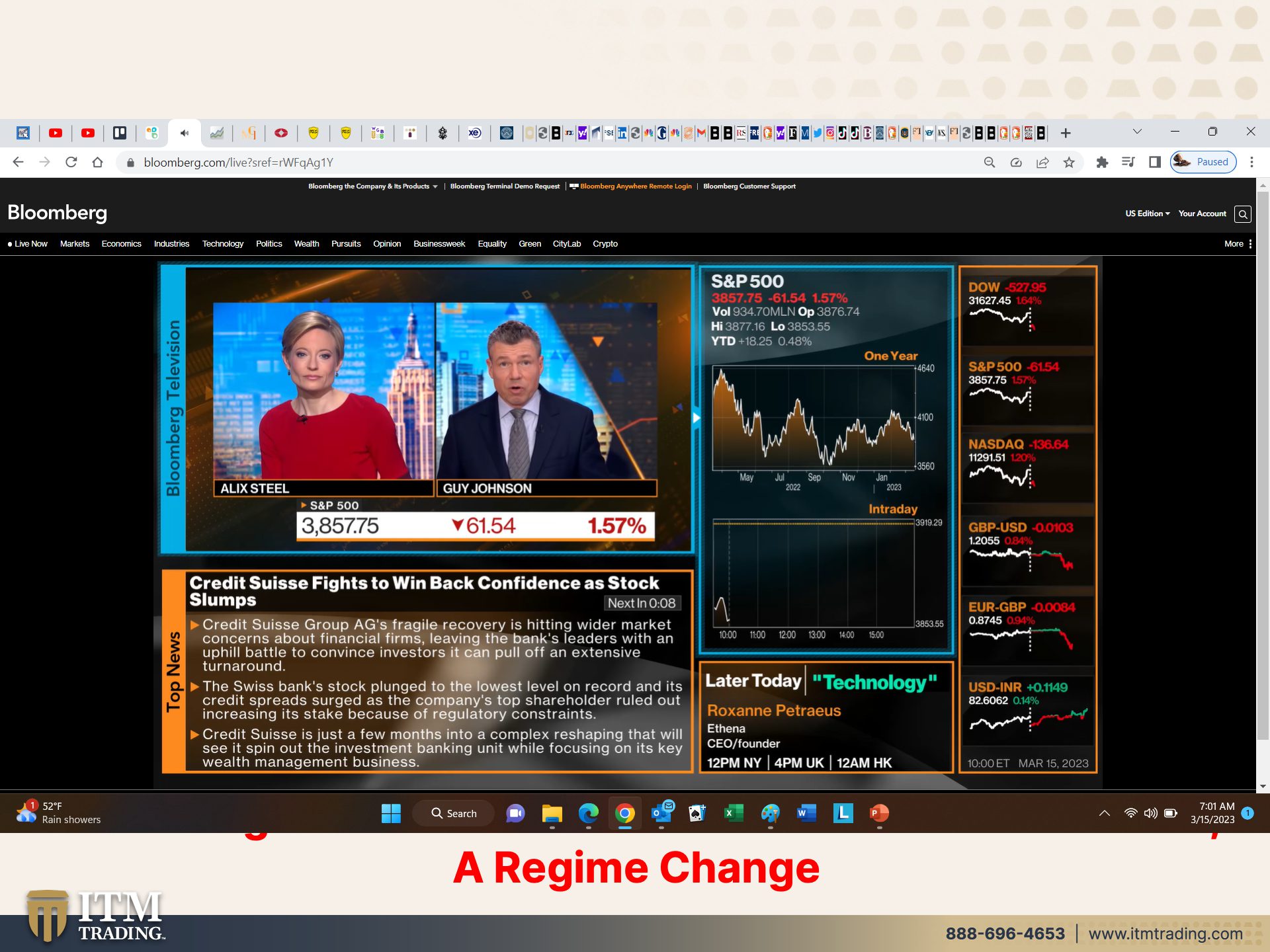Go back with the browser back arrow

click(18, 162)
